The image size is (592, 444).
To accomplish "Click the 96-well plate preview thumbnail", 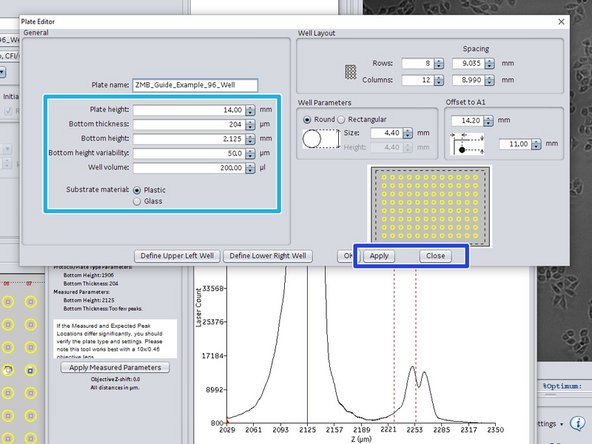I will [x=430, y=206].
